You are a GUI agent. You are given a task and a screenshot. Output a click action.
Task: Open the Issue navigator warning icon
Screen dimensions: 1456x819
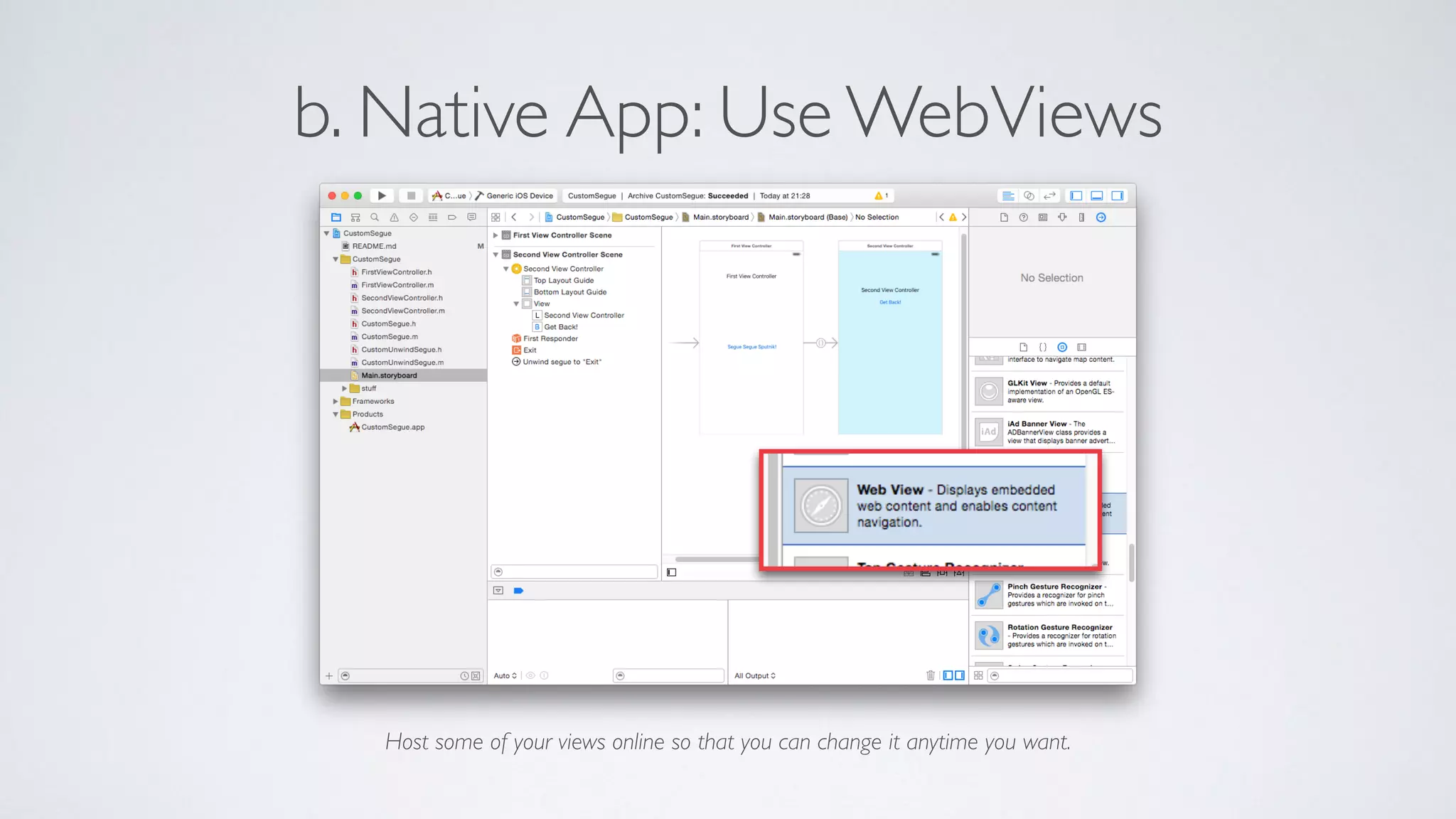[x=394, y=218]
